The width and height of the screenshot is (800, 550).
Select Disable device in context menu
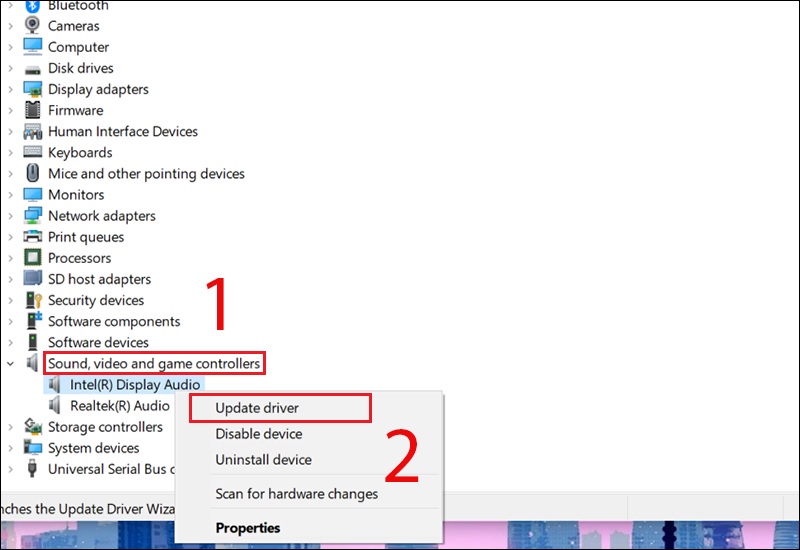coord(258,434)
